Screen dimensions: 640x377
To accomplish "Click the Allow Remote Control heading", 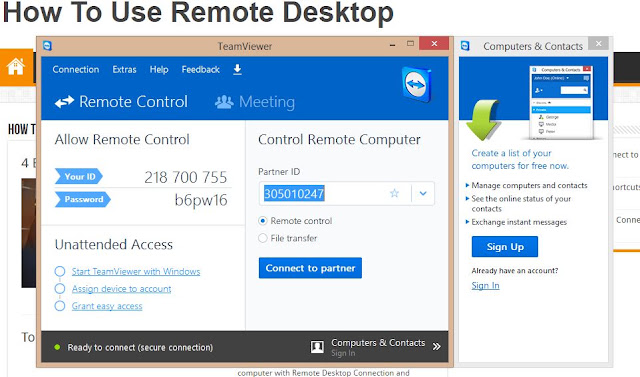I will [x=122, y=140].
